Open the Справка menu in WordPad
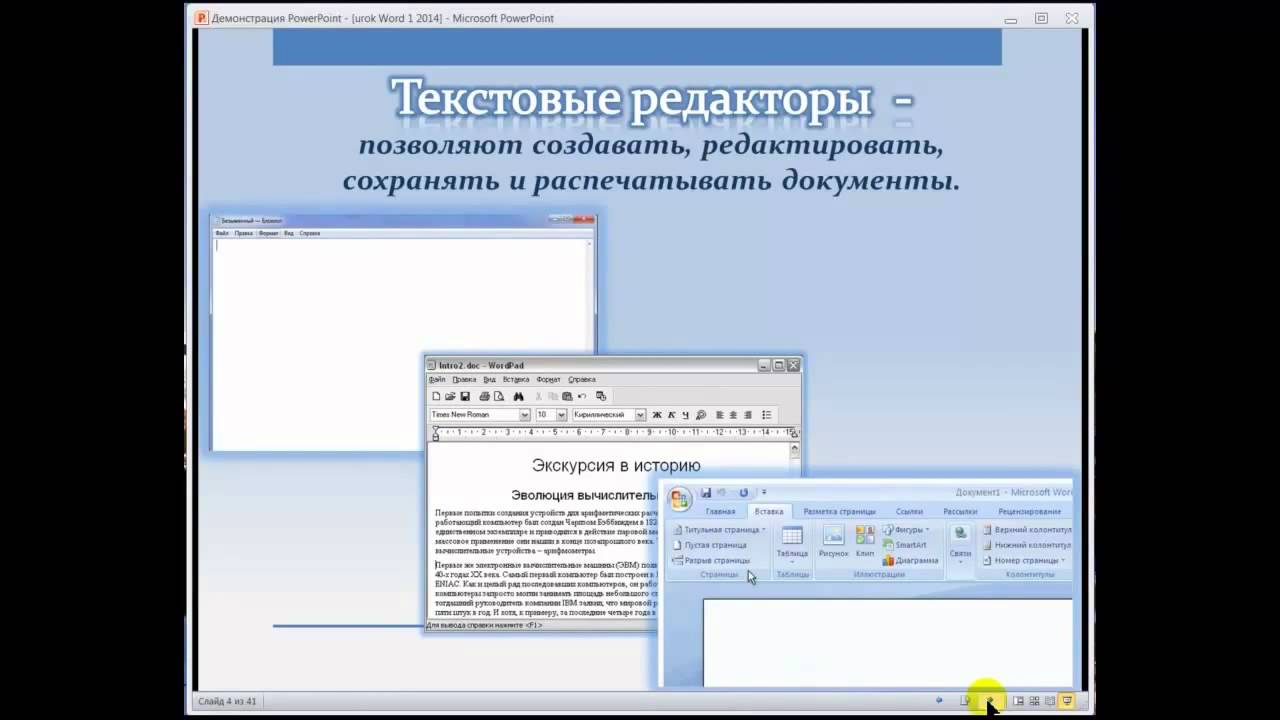The height and width of the screenshot is (720, 1280). [582, 380]
